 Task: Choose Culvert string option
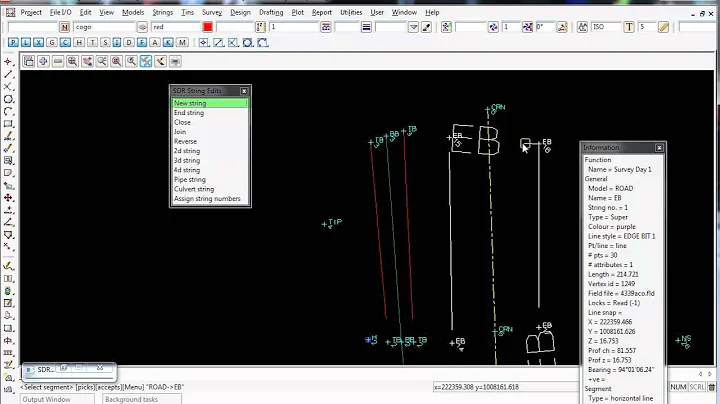210,189
